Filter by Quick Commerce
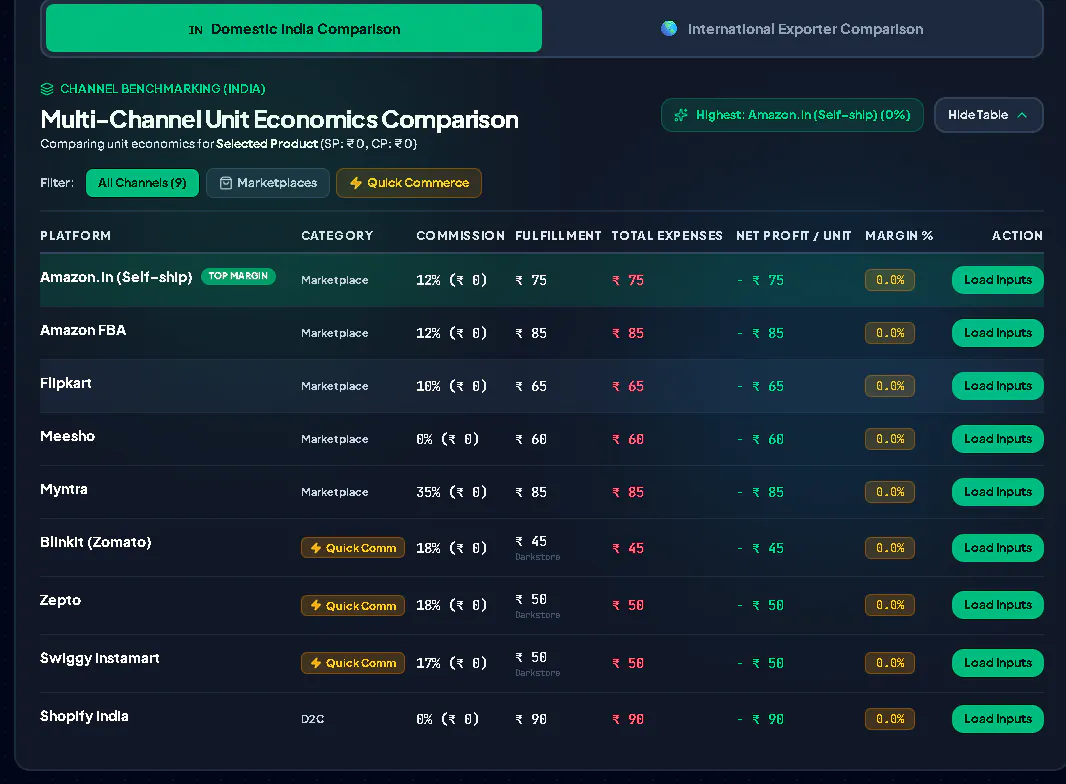The image size is (1066, 784). click(409, 183)
